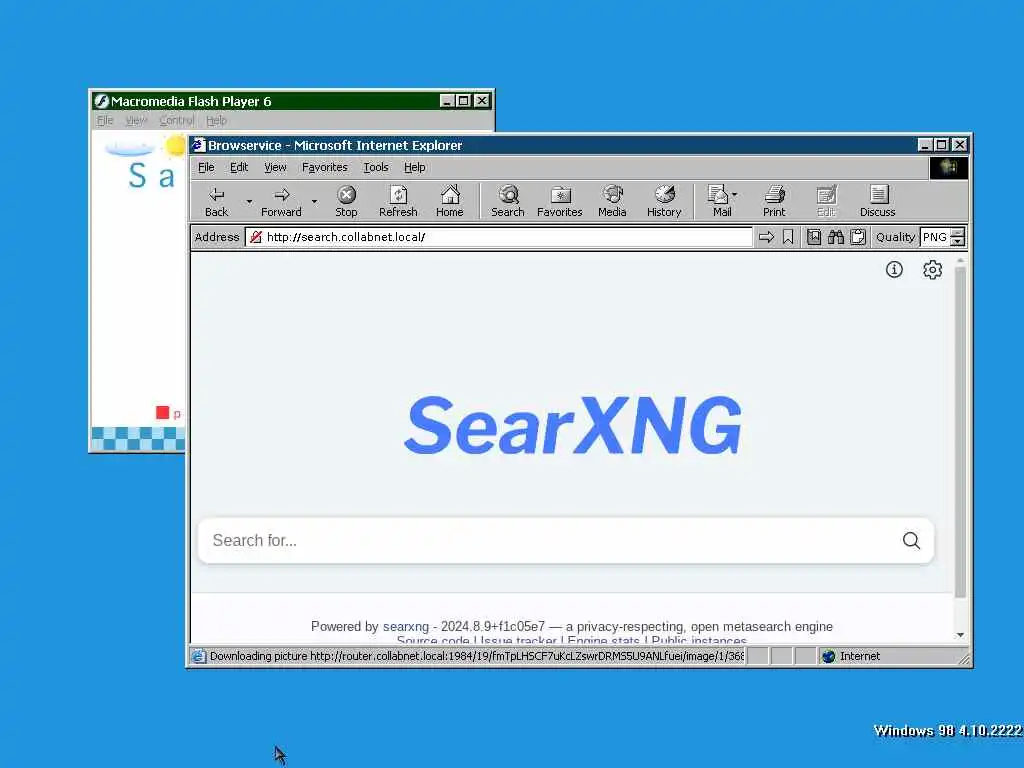Stop page loading with the Stop button
This screenshot has height=768, width=1024.
coord(346,201)
